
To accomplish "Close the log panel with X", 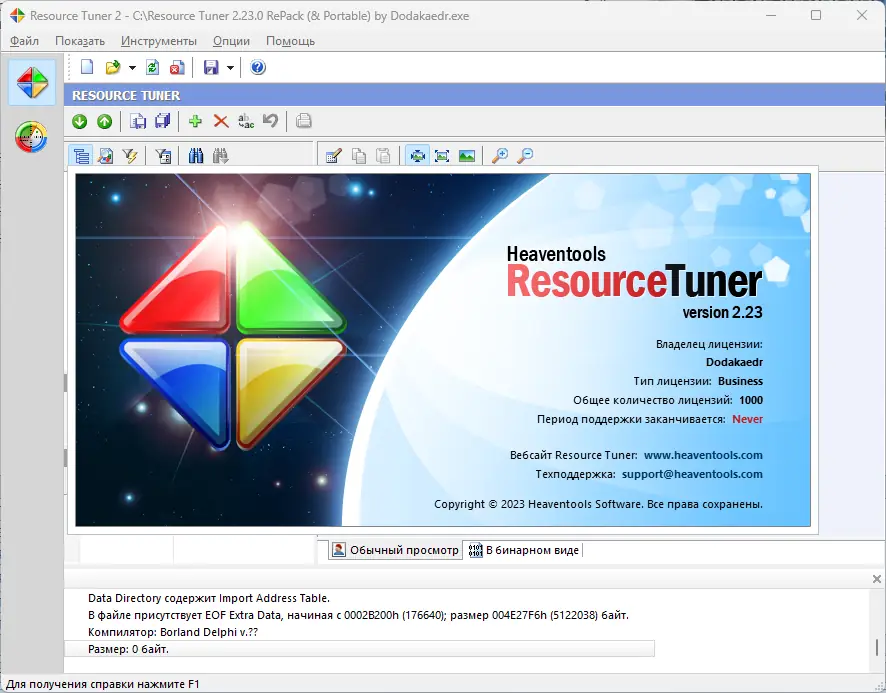I will tap(876, 579).
